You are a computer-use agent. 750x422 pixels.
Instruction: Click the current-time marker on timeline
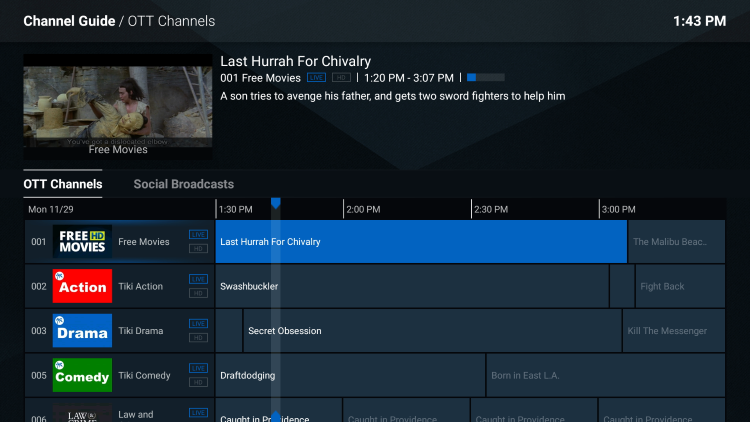[x=276, y=203]
